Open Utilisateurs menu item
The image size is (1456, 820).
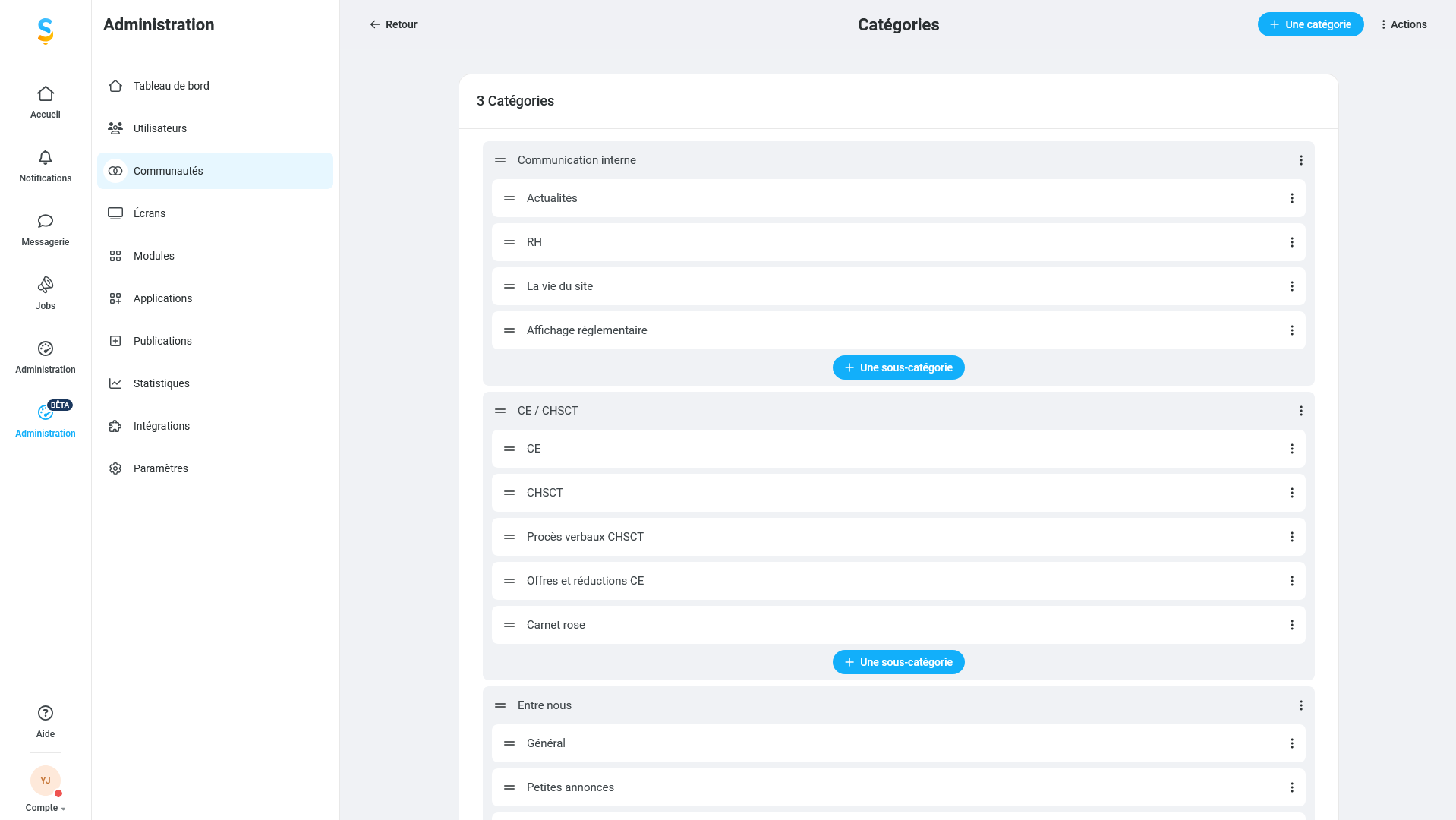pyautogui.click(x=215, y=128)
